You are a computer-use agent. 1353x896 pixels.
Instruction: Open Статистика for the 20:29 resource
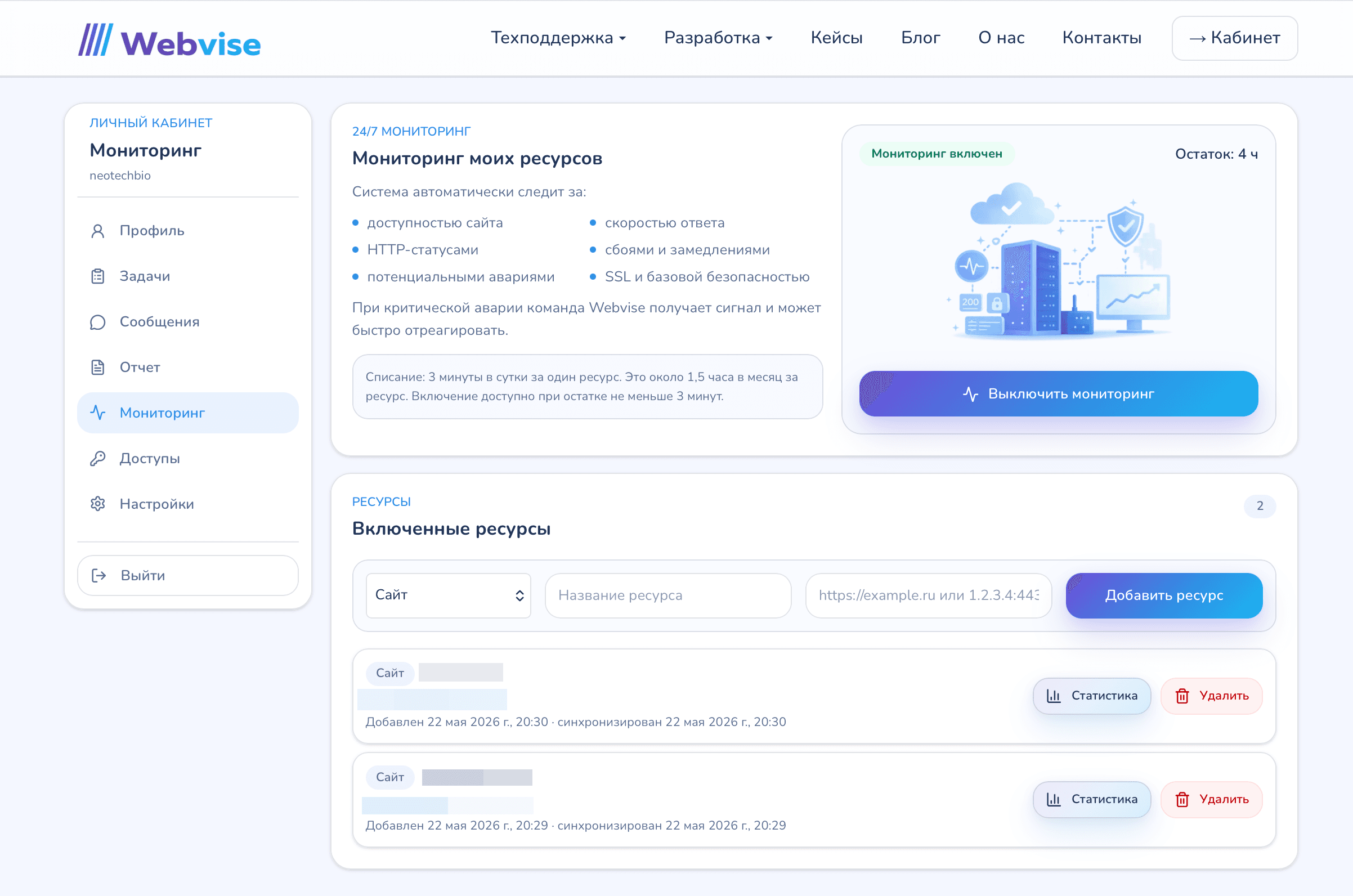tap(1092, 799)
